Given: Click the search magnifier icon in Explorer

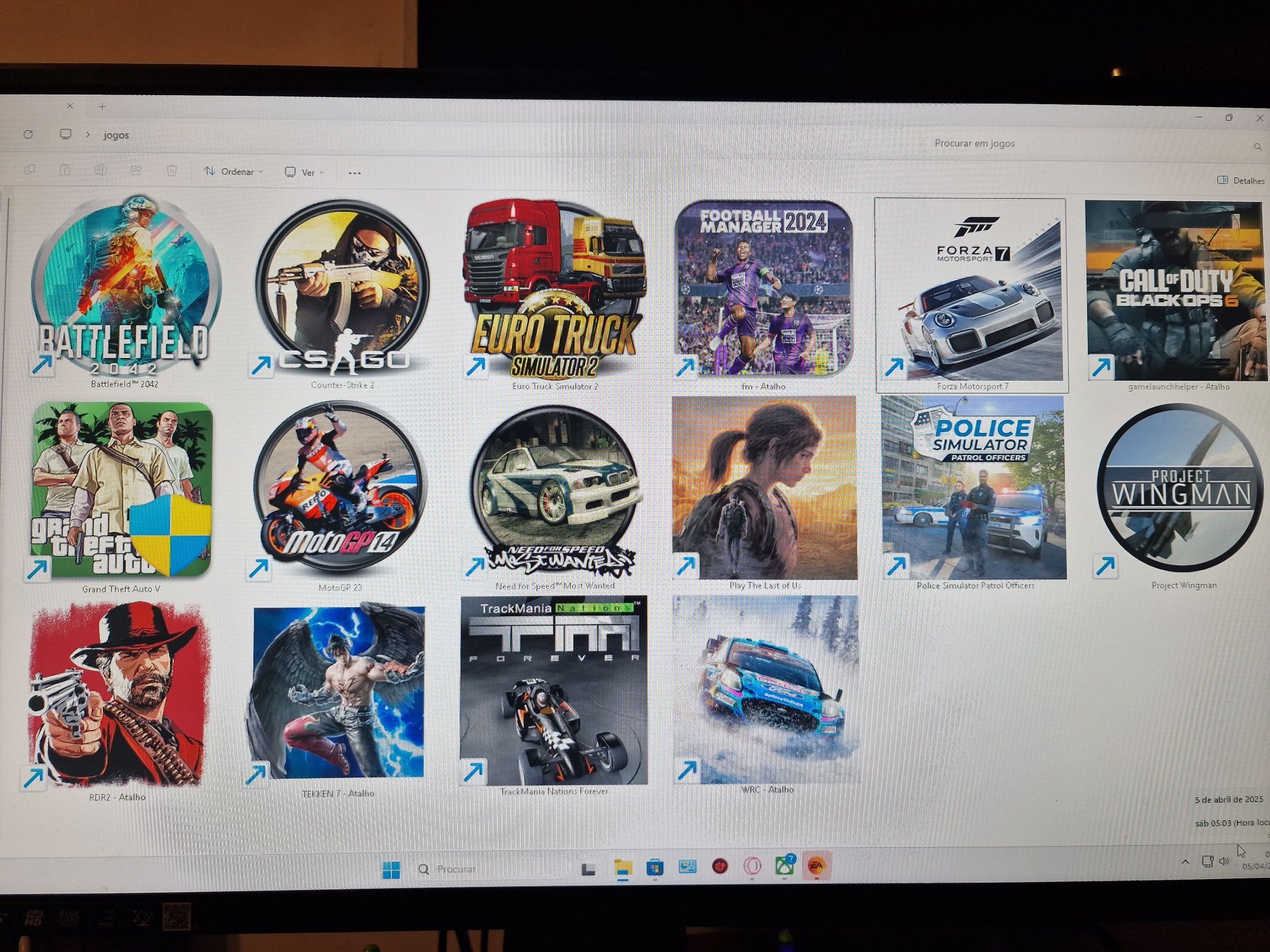Looking at the screenshot, I should (1257, 147).
